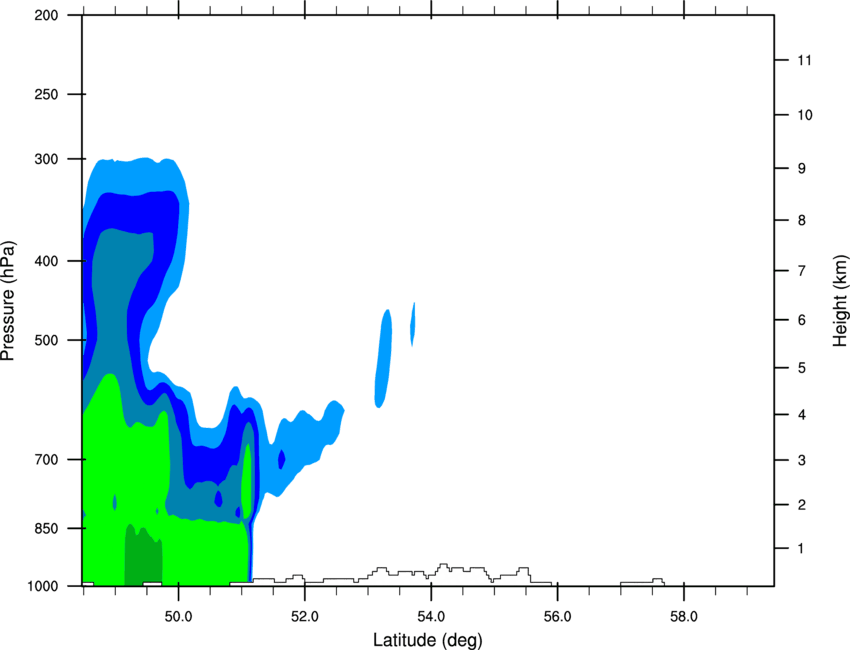Pick the 9 km height label
The image size is (850, 650).
(802, 169)
